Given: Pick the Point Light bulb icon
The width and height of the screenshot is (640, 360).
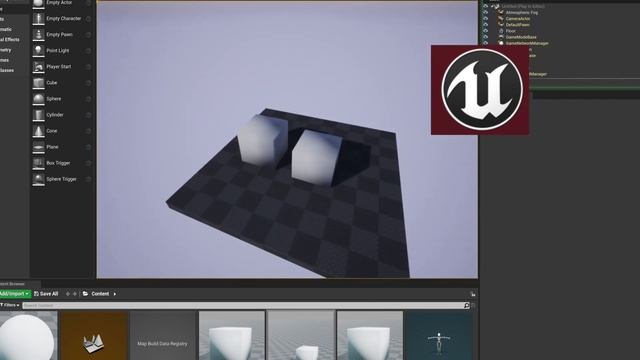Looking at the screenshot, I should 38,50.
